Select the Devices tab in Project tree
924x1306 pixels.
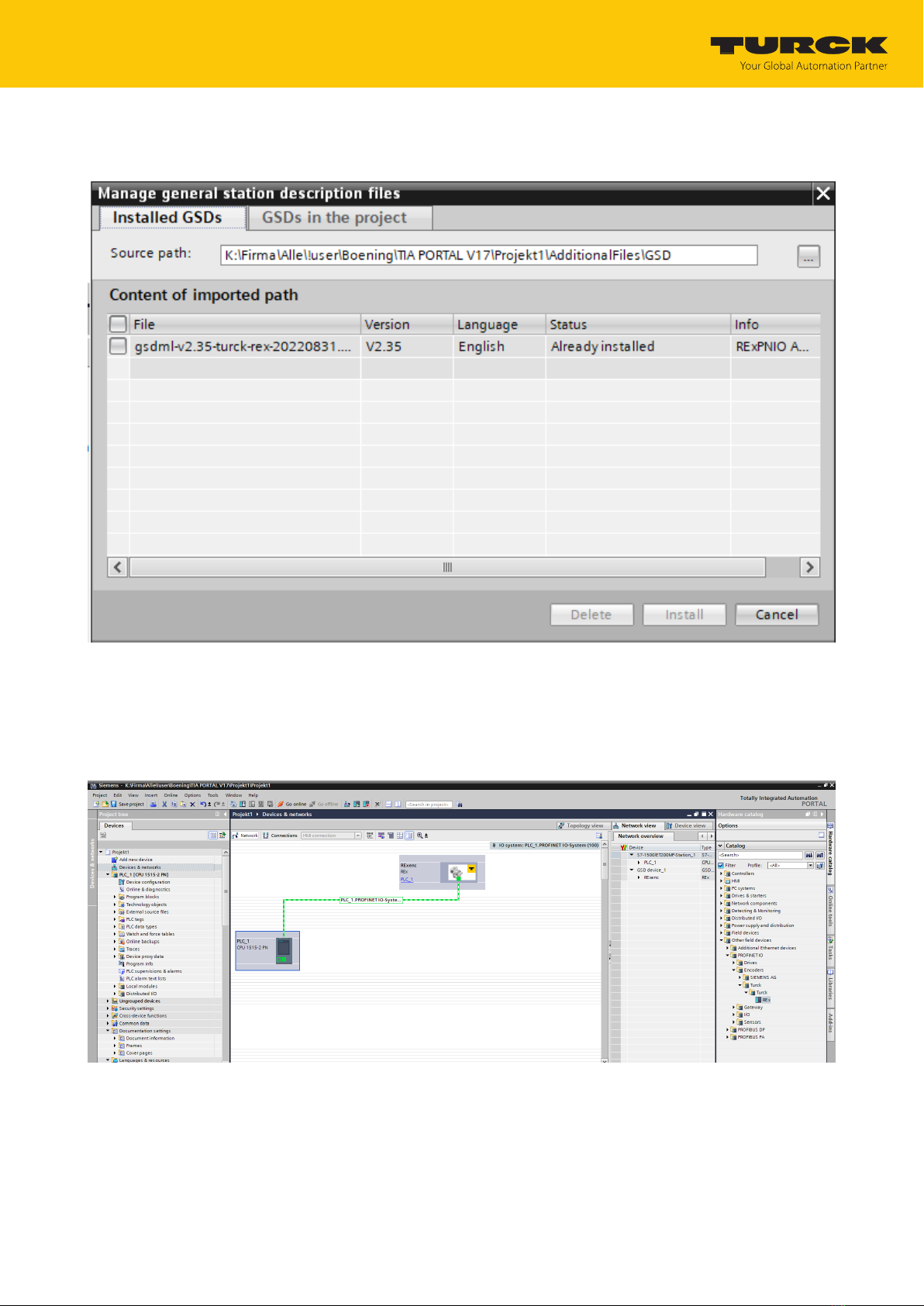[x=114, y=825]
